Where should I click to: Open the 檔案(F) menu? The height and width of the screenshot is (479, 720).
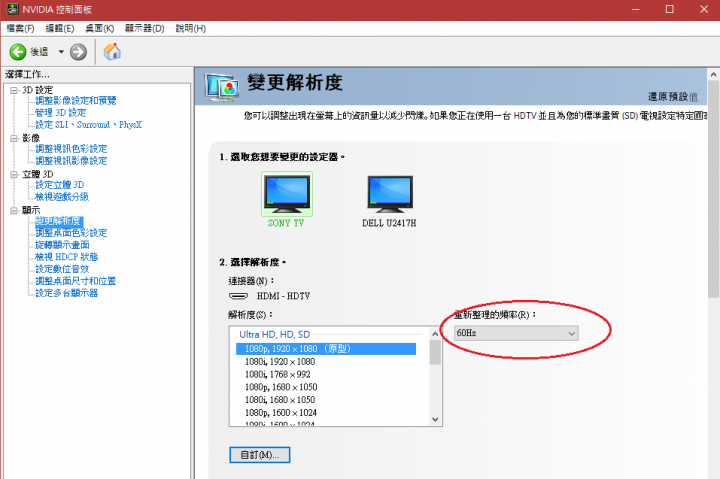point(20,28)
